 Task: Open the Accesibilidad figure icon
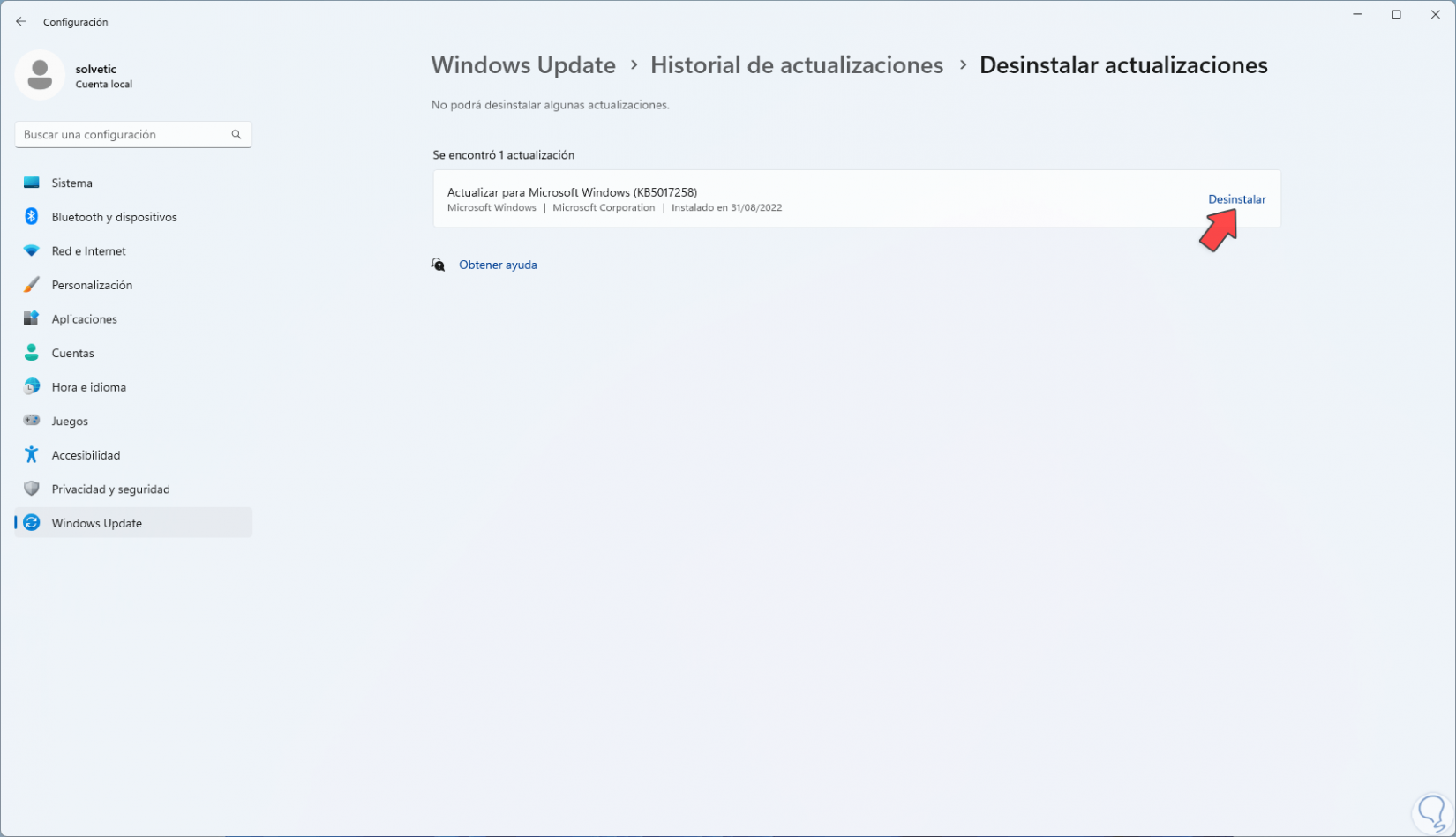(x=32, y=454)
